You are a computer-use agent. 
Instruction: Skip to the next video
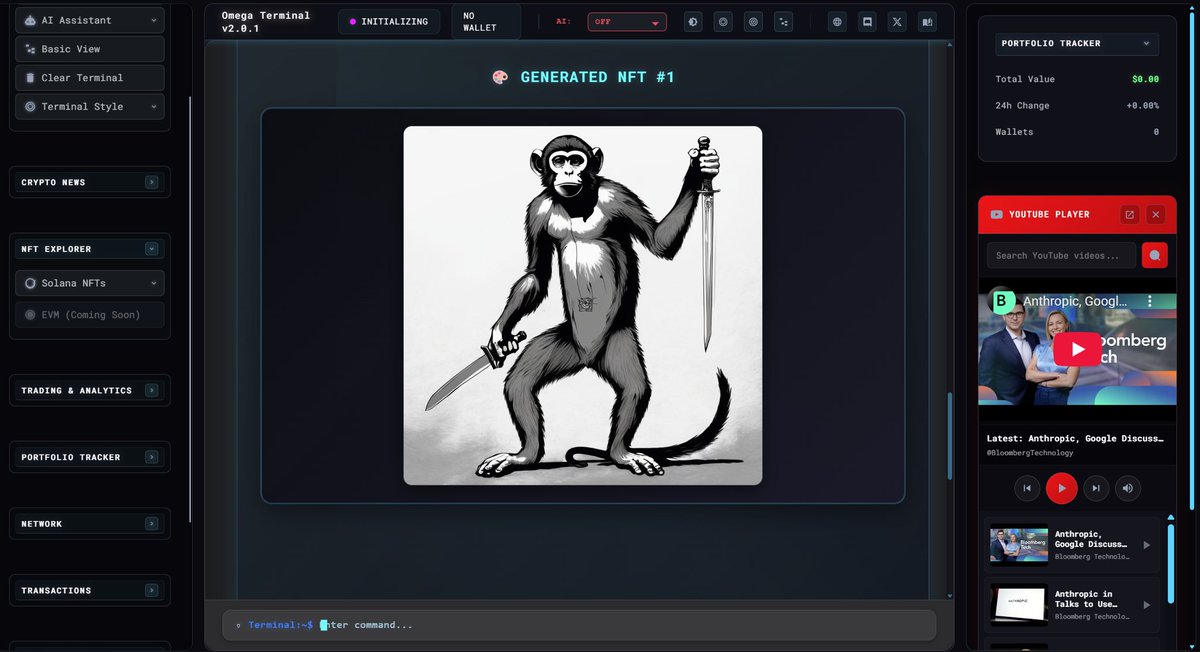(x=1096, y=488)
